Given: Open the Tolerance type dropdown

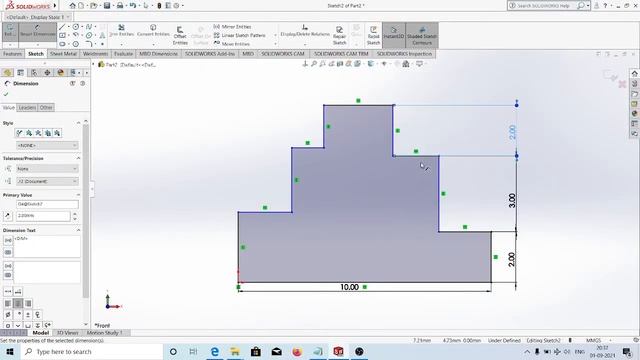Looking at the screenshot, I should tap(47, 169).
